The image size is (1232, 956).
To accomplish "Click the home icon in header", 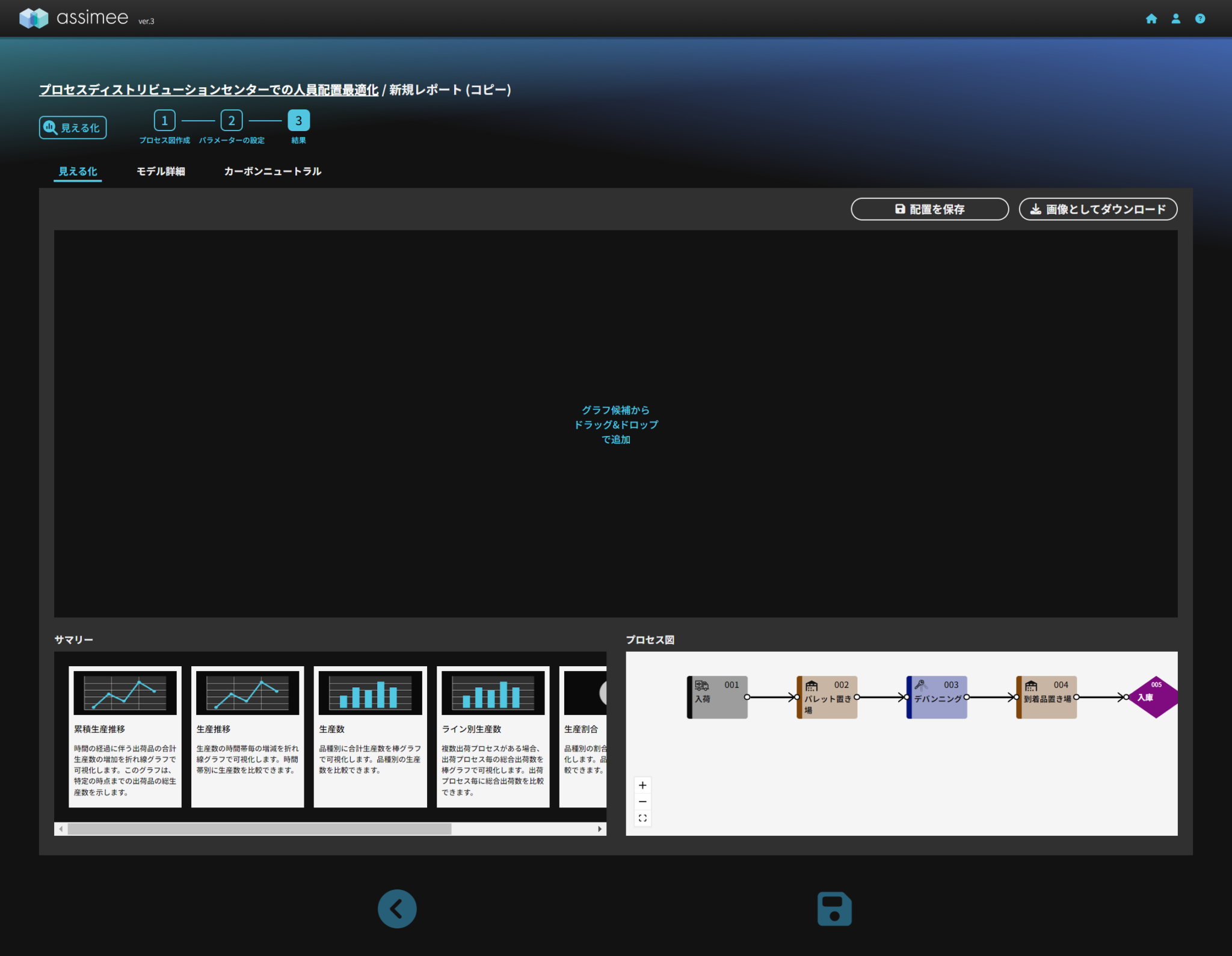I will [1151, 19].
